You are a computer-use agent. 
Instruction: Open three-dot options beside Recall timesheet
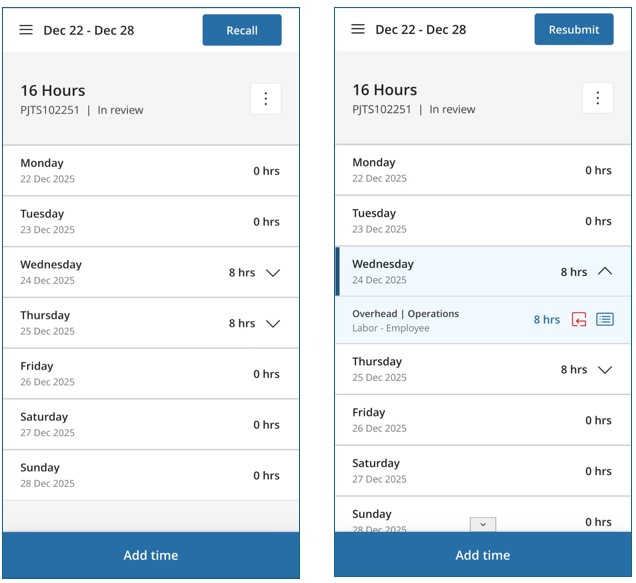pyautogui.click(x=265, y=98)
